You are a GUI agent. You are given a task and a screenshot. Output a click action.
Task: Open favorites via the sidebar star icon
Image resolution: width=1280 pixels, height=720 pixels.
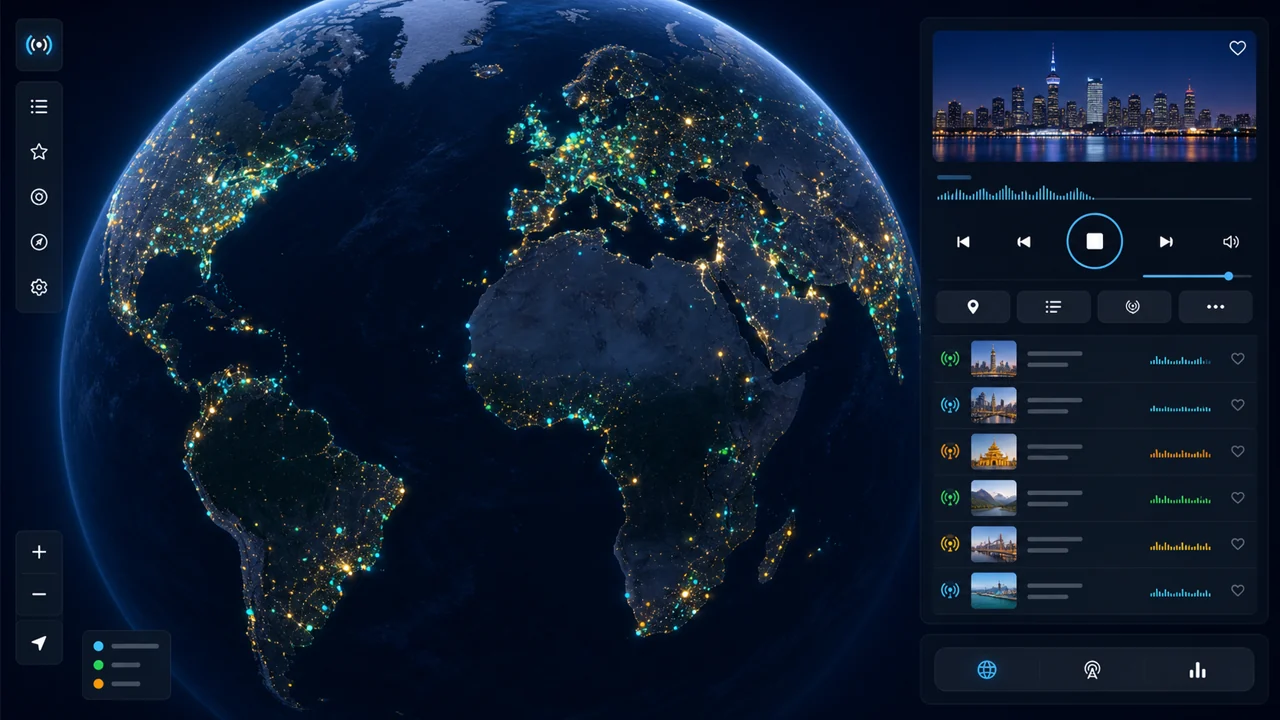tap(39, 151)
